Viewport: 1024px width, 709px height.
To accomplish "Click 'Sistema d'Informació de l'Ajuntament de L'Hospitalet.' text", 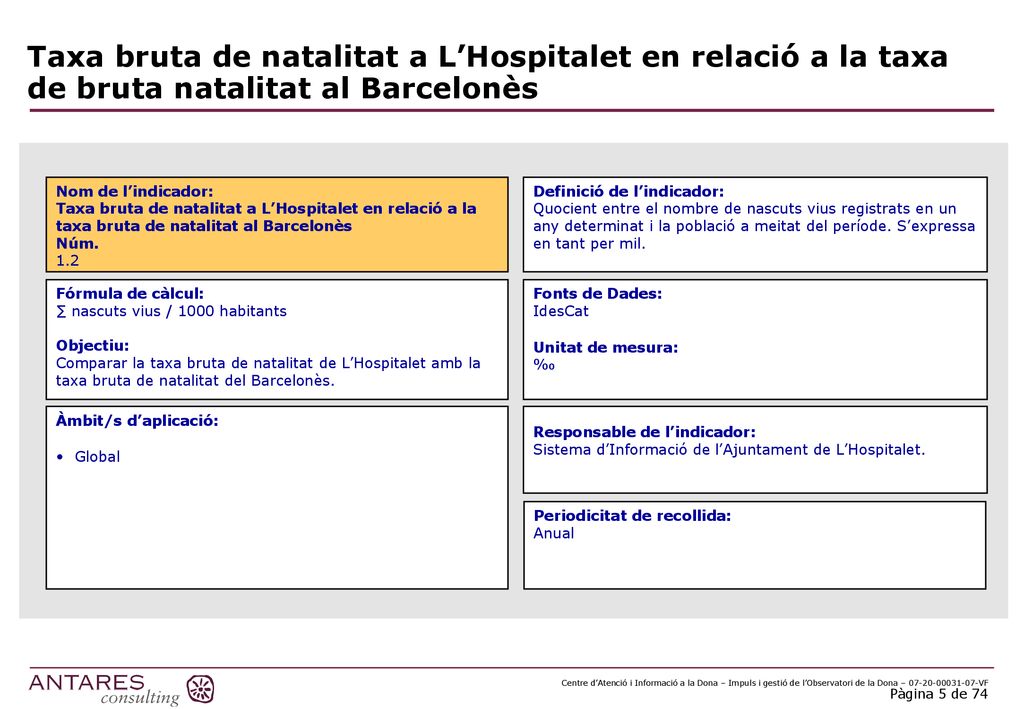I will 729,449.
